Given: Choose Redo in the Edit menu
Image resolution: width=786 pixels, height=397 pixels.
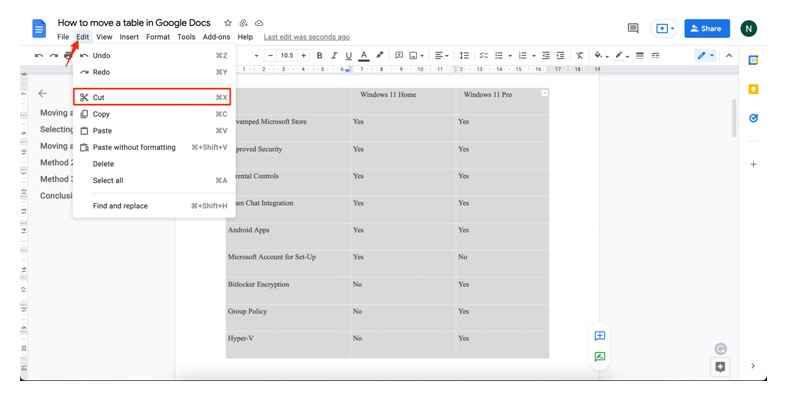Looking at the screenshot, I should click(154, 72).
